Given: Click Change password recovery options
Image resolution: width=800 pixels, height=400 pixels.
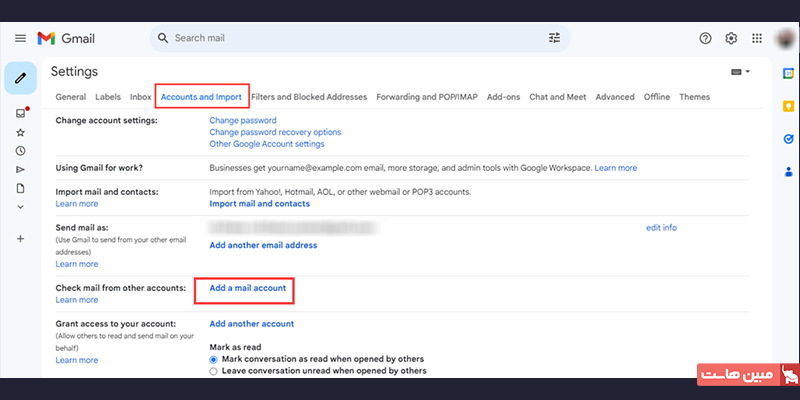Looking at the screenshot, I should (x=276, y=132).
